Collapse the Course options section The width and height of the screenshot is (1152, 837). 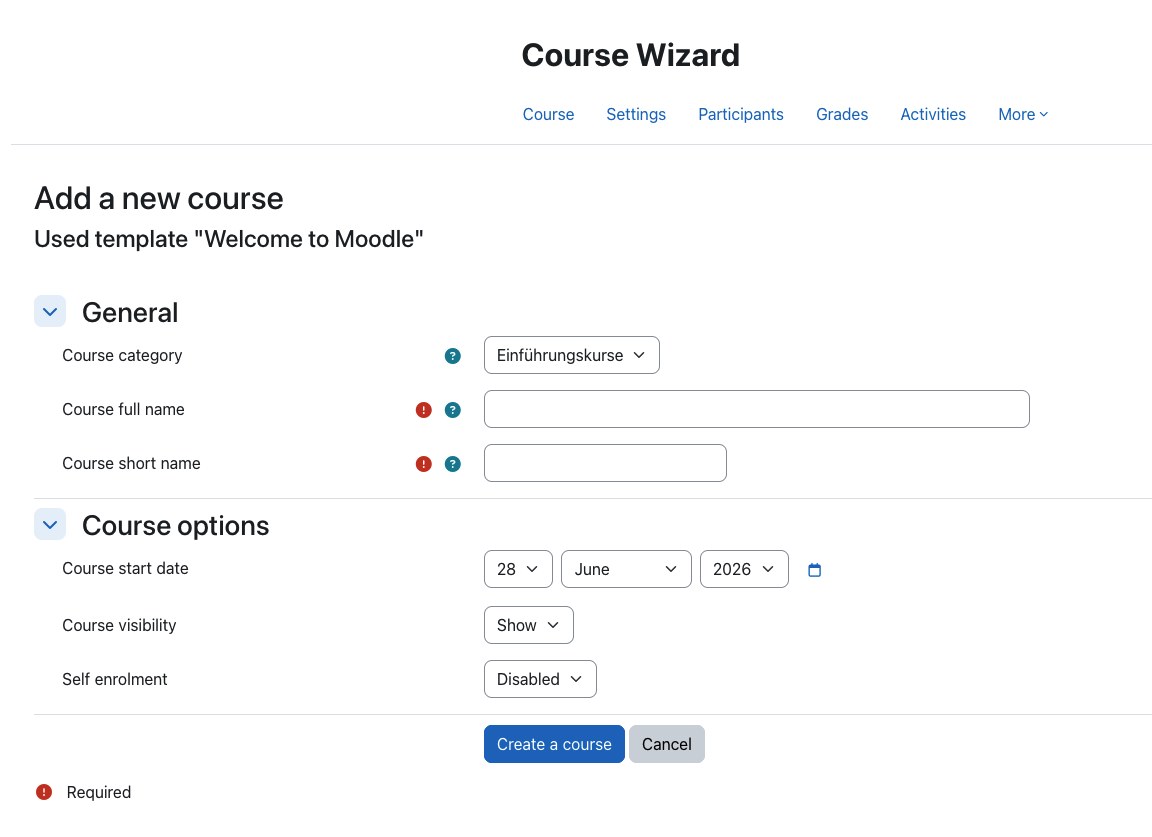50,525
